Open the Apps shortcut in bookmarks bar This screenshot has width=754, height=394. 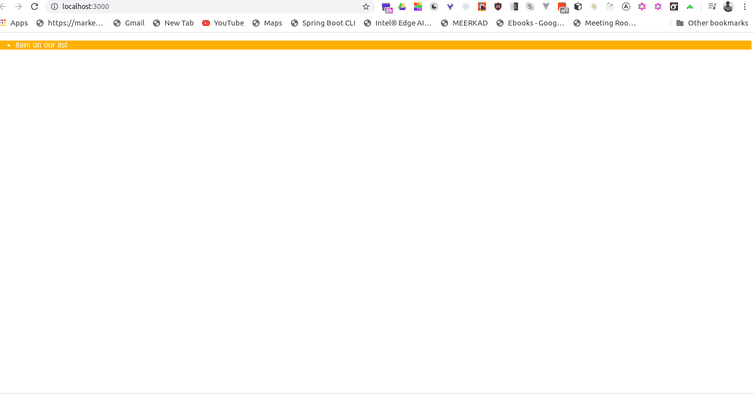14,23
